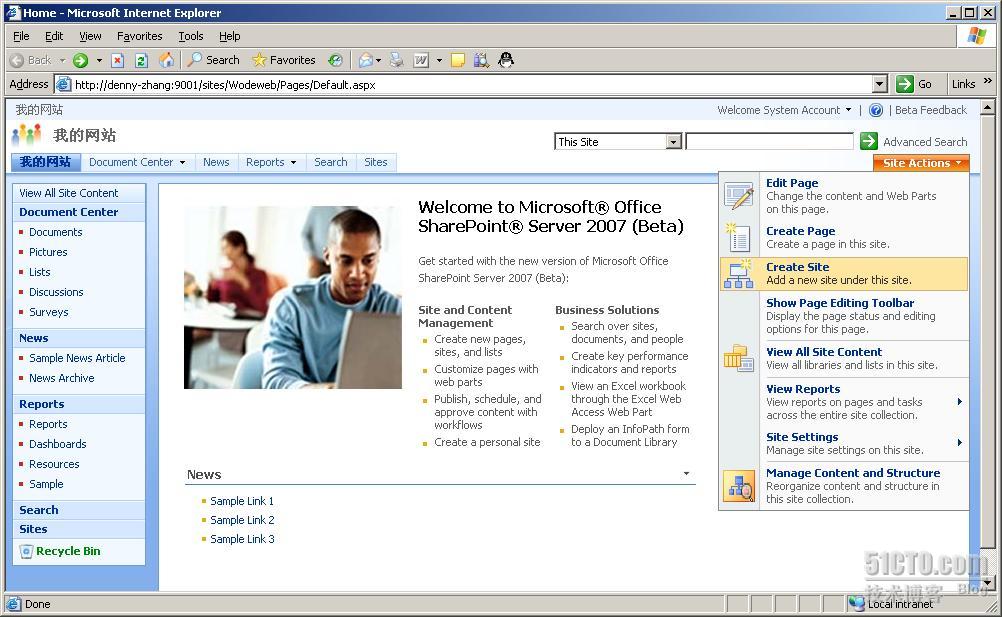The width and height of the screenshot is (1002, 617).
Task: Expand Reports navigation tab dropdown
Action: pos(293,162)
